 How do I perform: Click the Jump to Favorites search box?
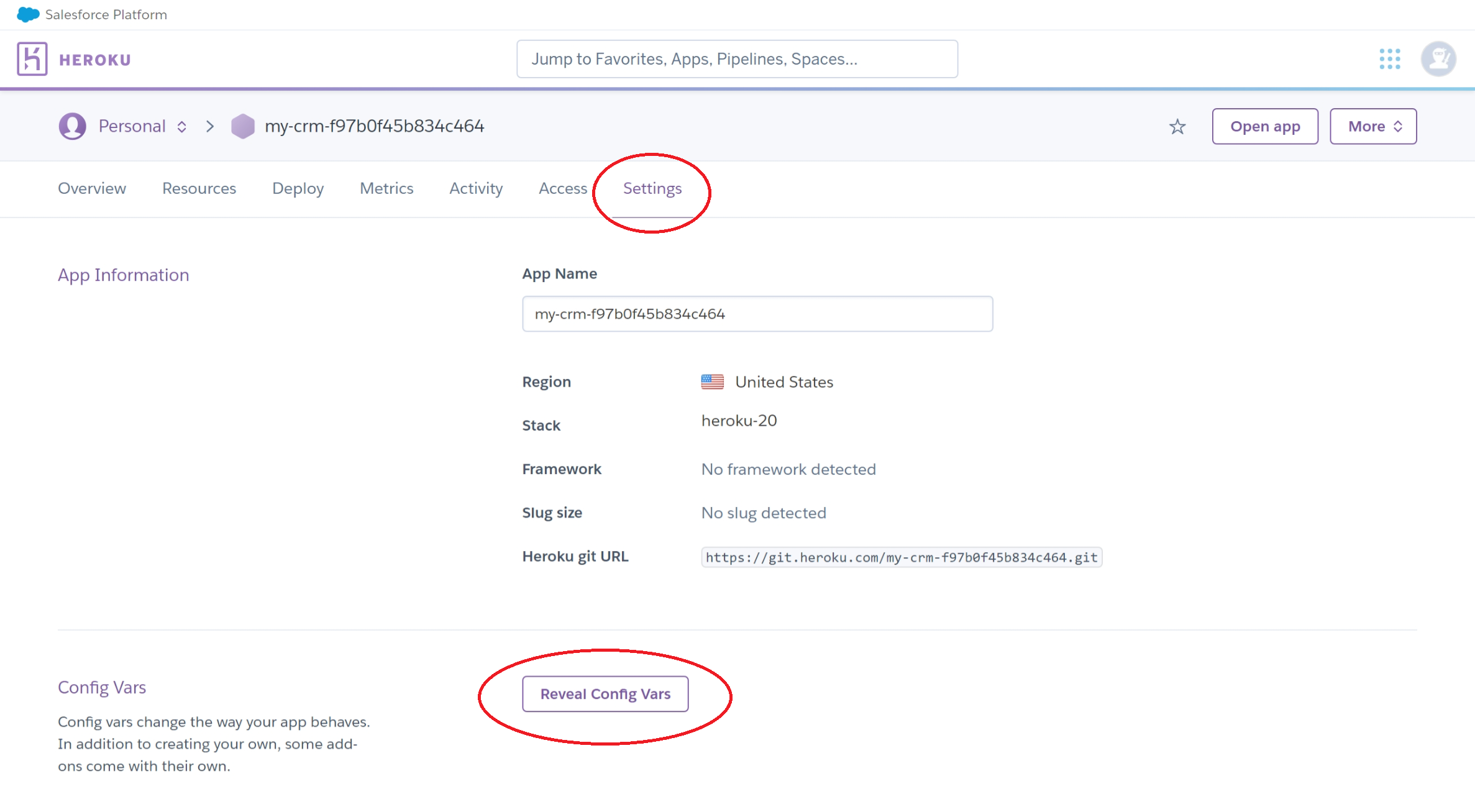(737, 59)
